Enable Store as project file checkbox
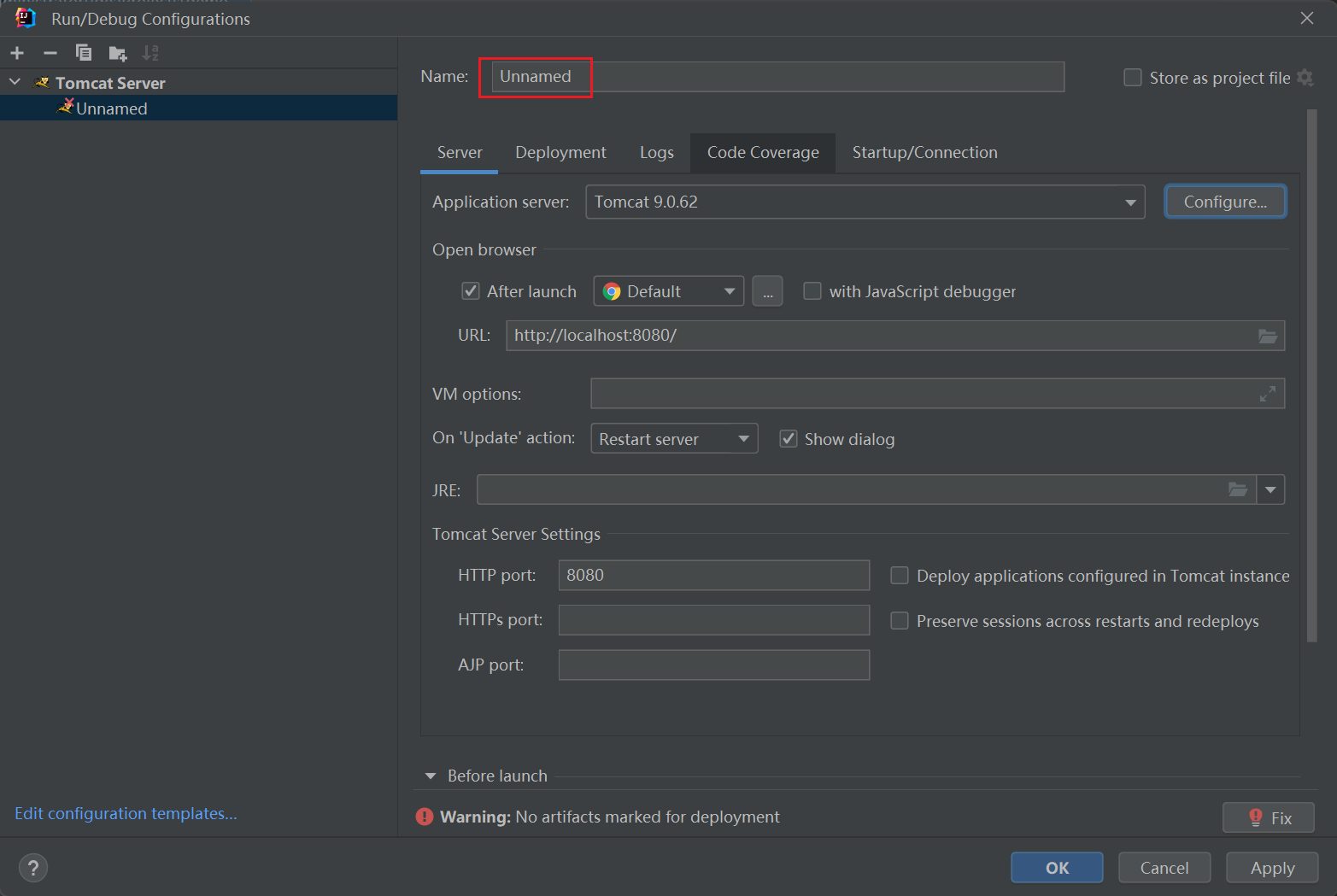Viewport: 1337px width, 896px height. pyautogui.click(x=1133, y=78)
